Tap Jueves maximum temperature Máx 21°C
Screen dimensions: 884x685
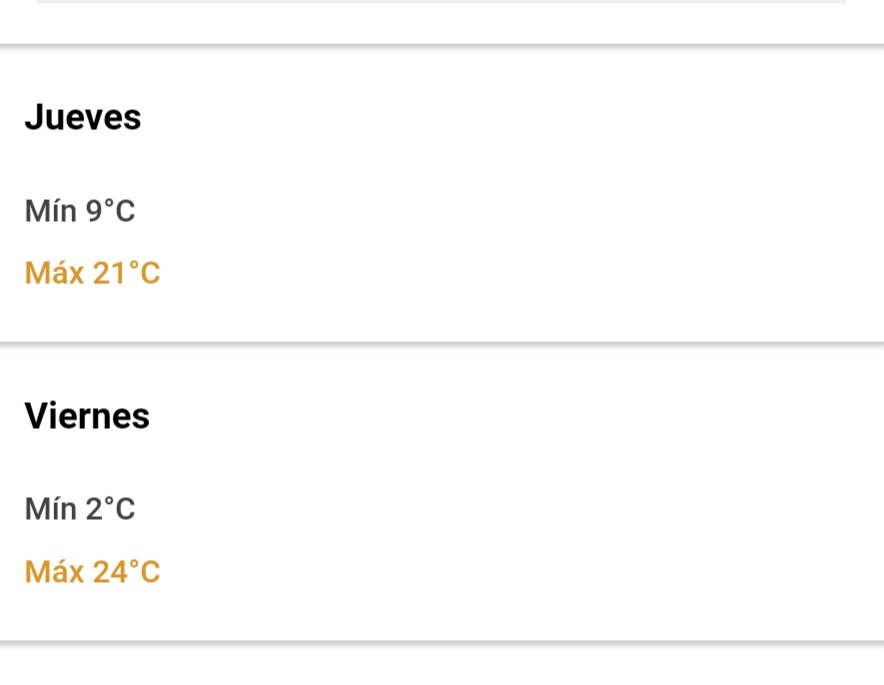click(92, 273)
